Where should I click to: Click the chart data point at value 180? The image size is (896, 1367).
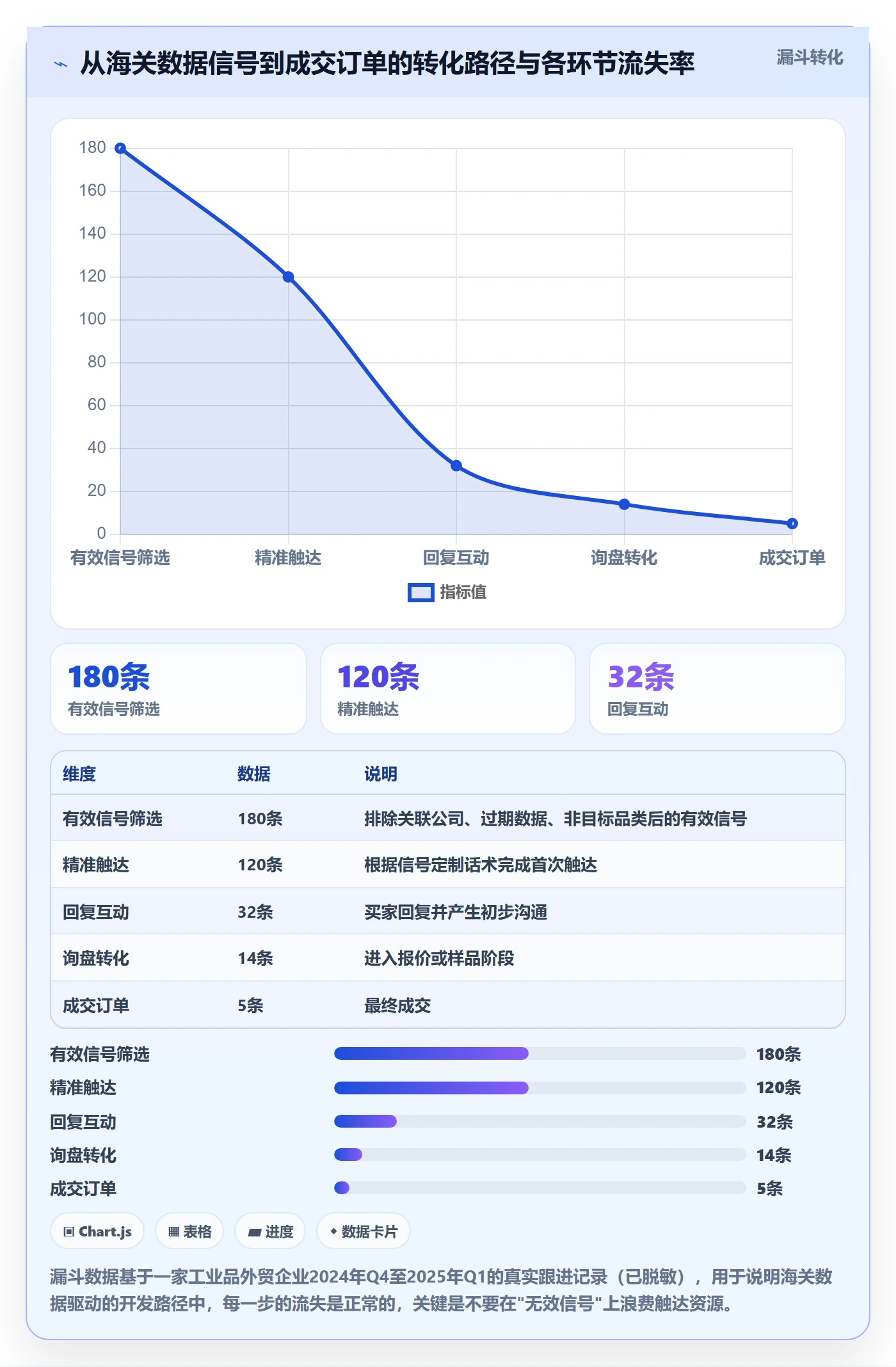click(120, 148)
